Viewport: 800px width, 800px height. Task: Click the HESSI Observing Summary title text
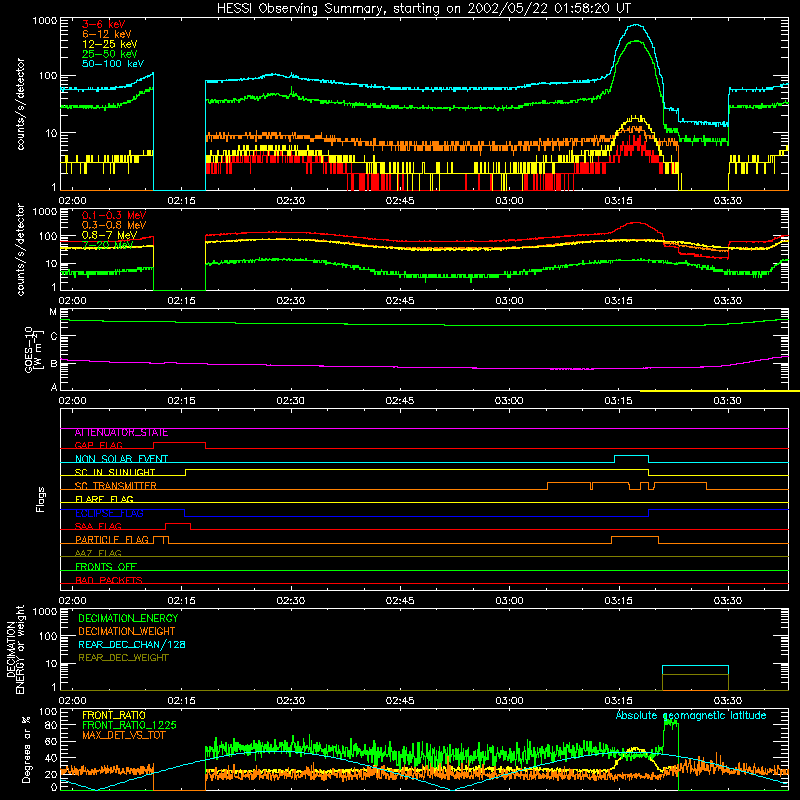click(423, 8)
